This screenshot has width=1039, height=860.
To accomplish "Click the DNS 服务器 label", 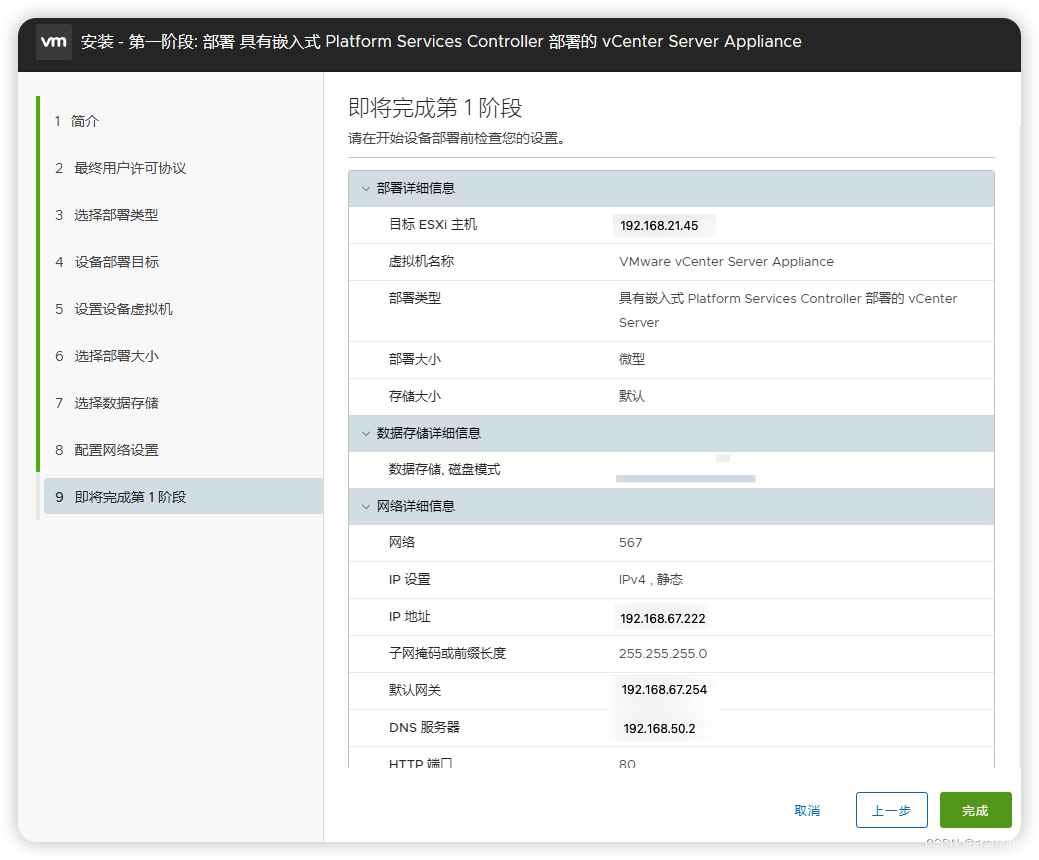I will pos(424,727).
